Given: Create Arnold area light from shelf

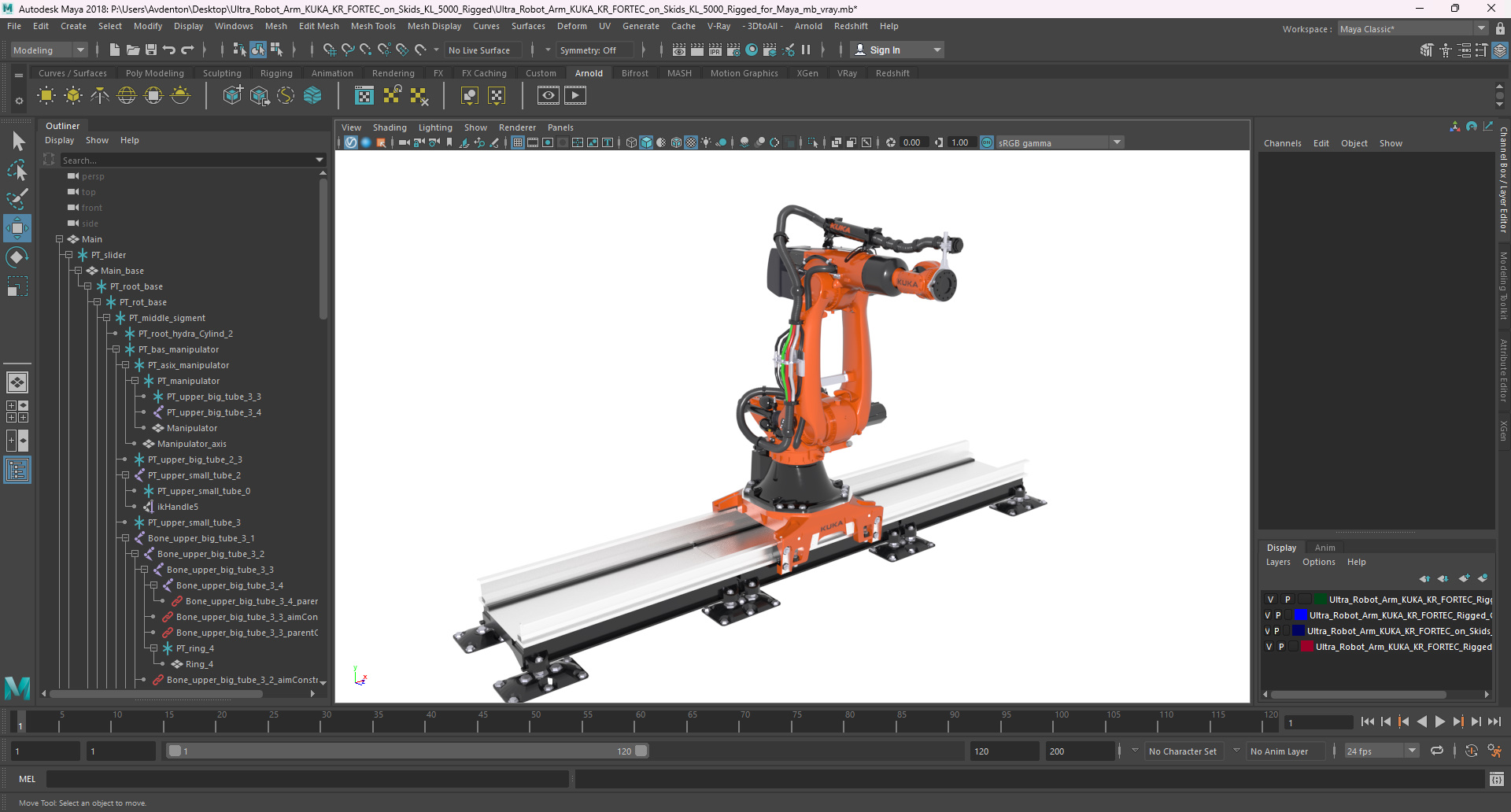Looking at the screenshot, I should 46,96.
